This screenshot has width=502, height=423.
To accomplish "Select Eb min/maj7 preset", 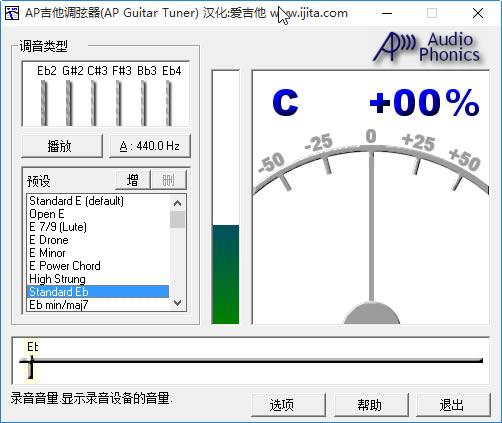I will click(98, 305).
